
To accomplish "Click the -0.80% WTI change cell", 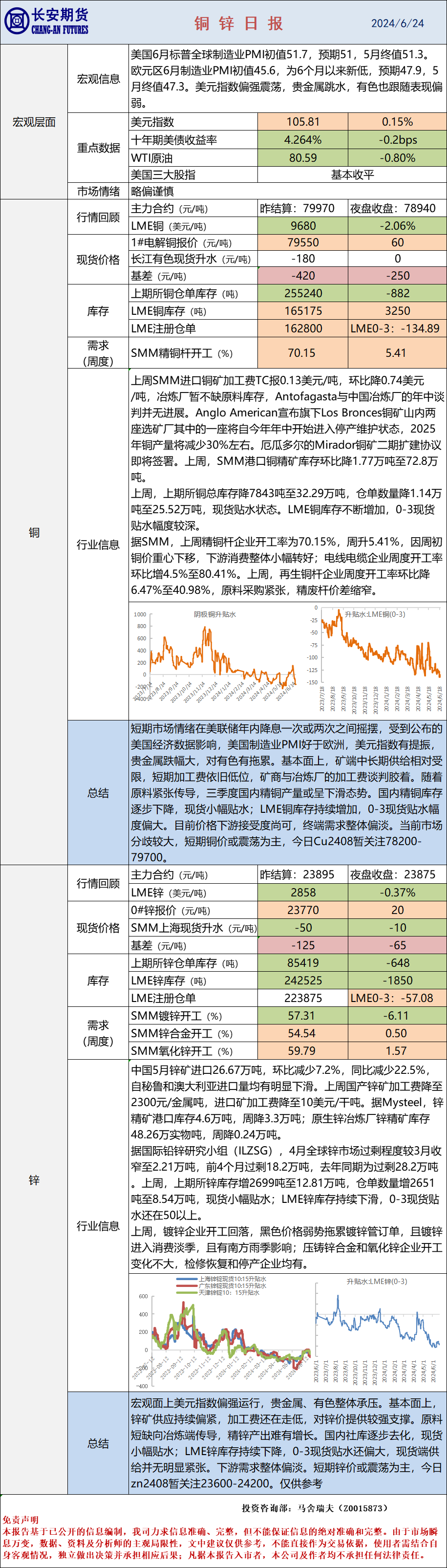I will coord(397,158).
